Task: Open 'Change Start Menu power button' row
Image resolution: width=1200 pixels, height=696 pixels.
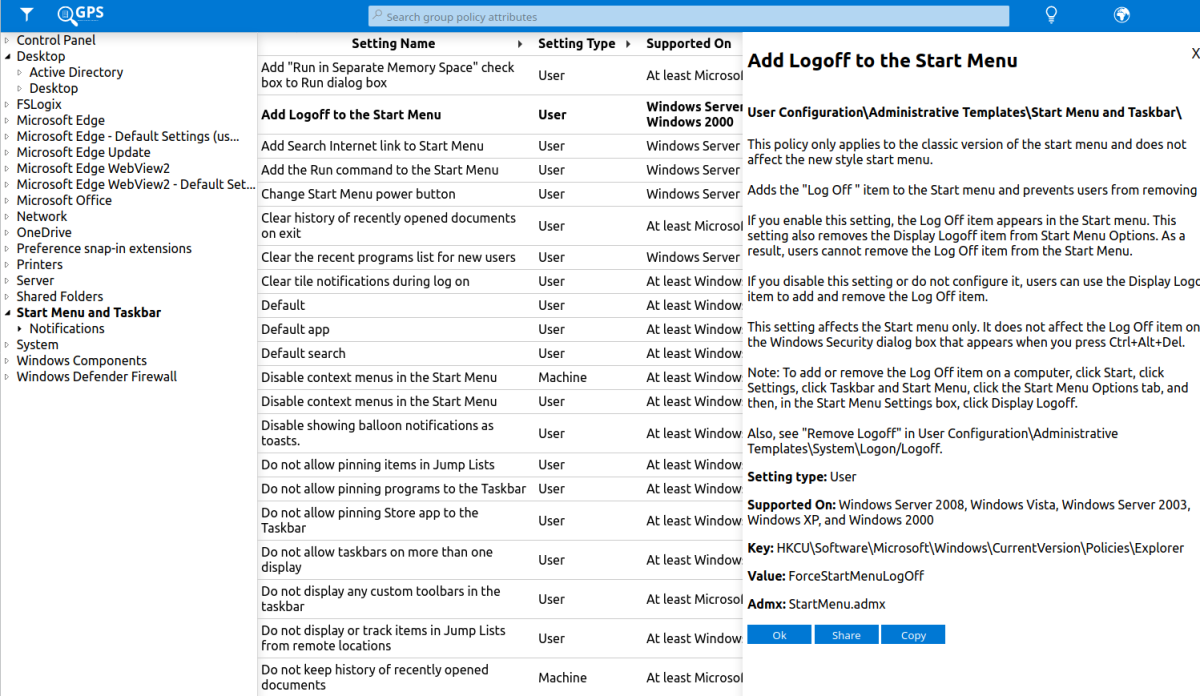Action: point(500,194)
